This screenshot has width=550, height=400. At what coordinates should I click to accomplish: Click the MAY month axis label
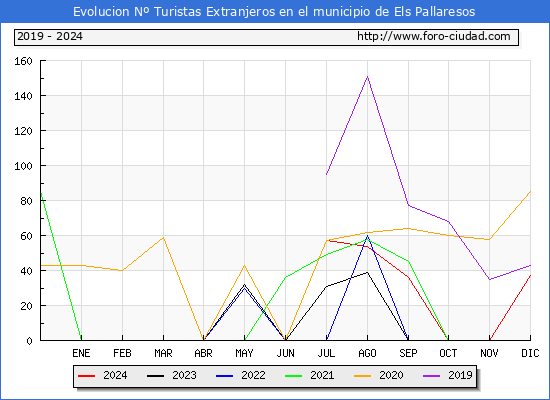point(244,353)
